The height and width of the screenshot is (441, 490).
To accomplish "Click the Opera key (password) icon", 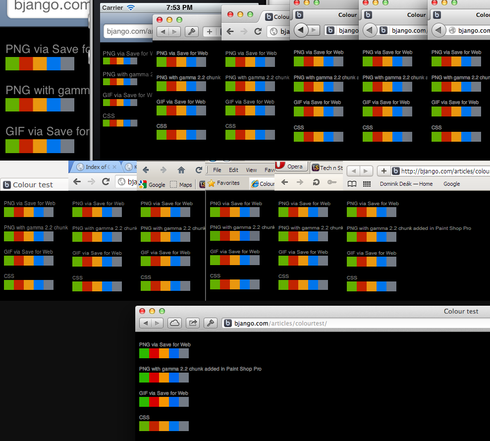I will click(x=331, y=182).
